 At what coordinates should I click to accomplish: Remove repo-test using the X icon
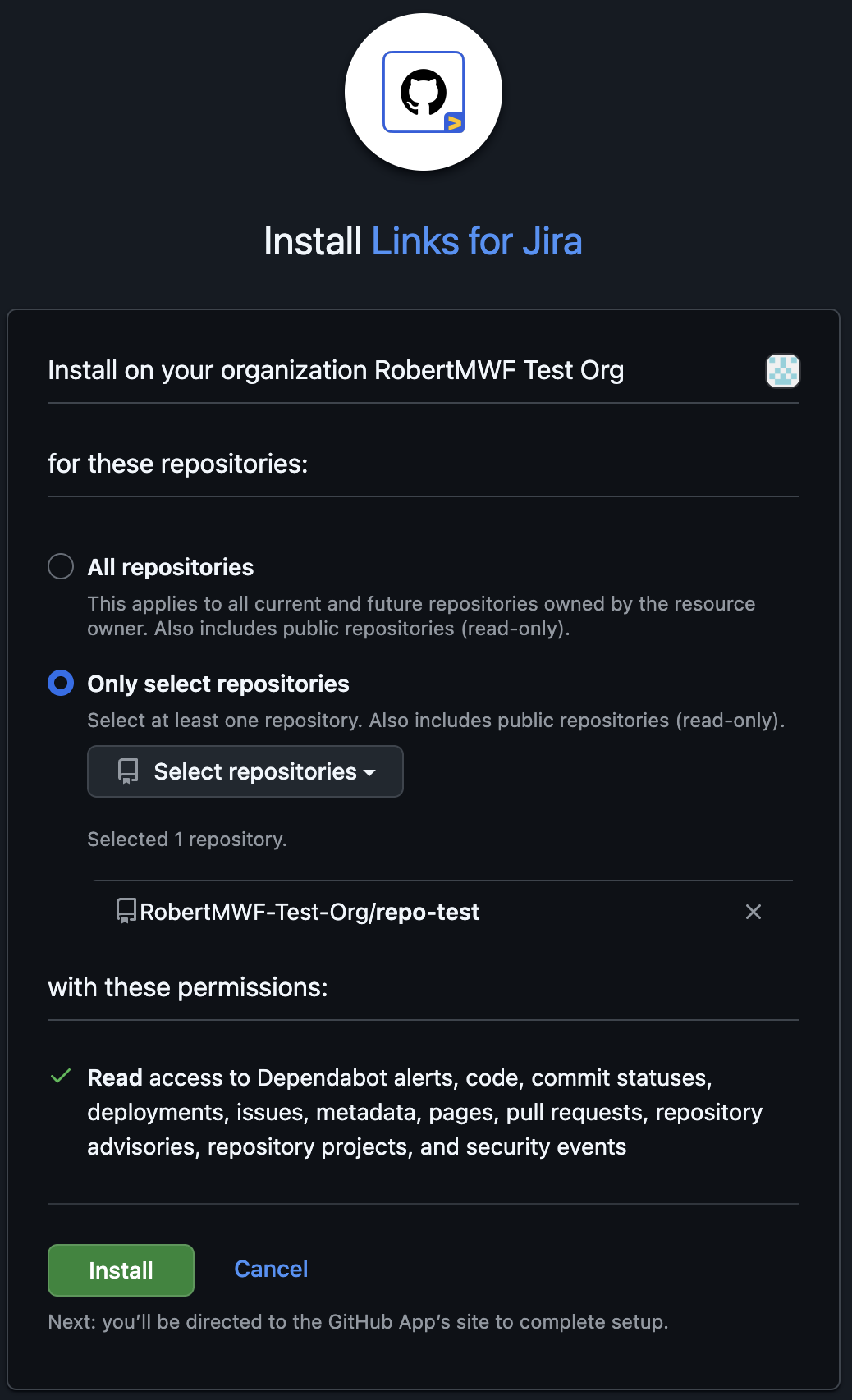pyautogui.click(x=754, y=912)
